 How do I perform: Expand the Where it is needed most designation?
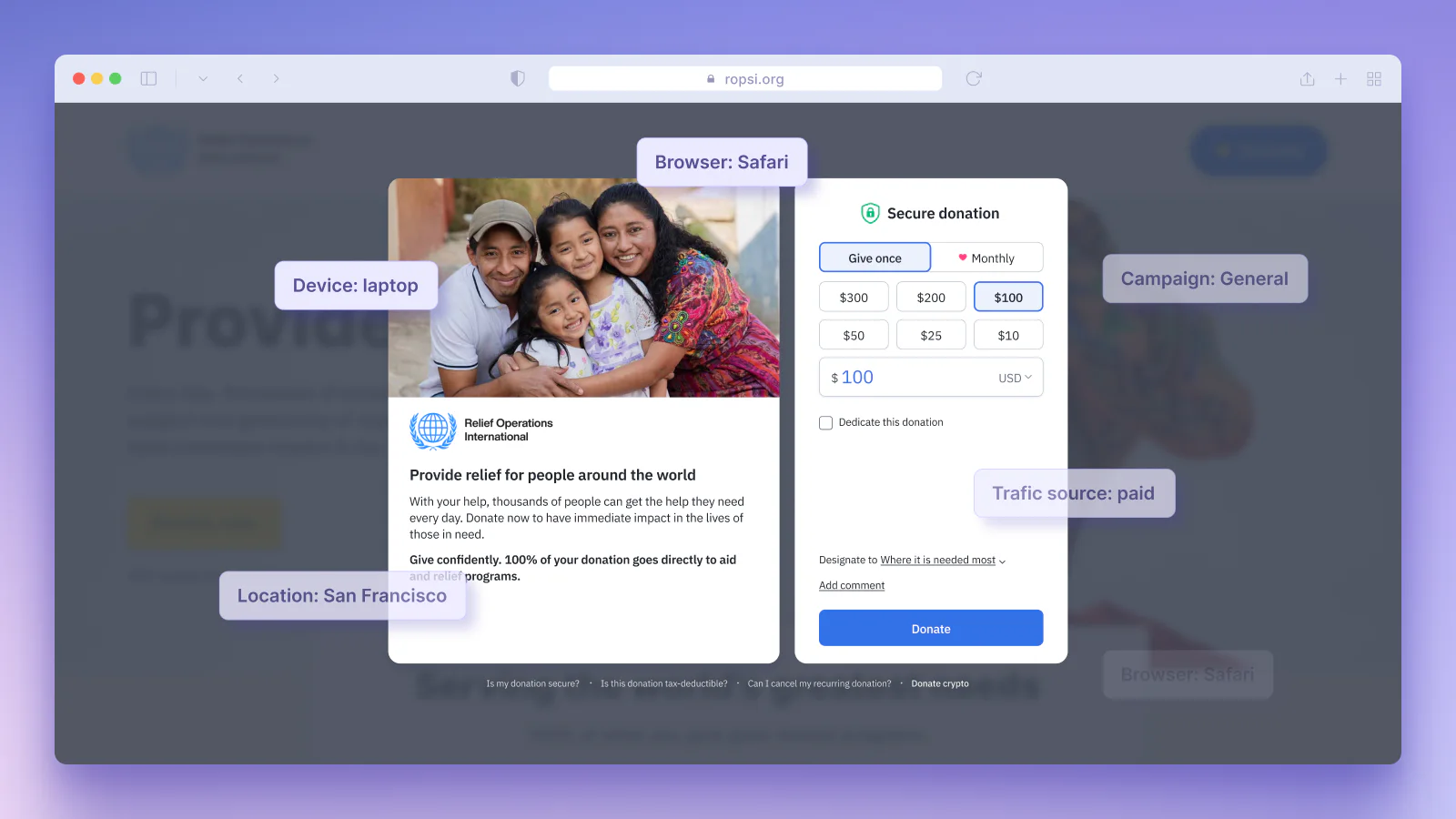942,561
